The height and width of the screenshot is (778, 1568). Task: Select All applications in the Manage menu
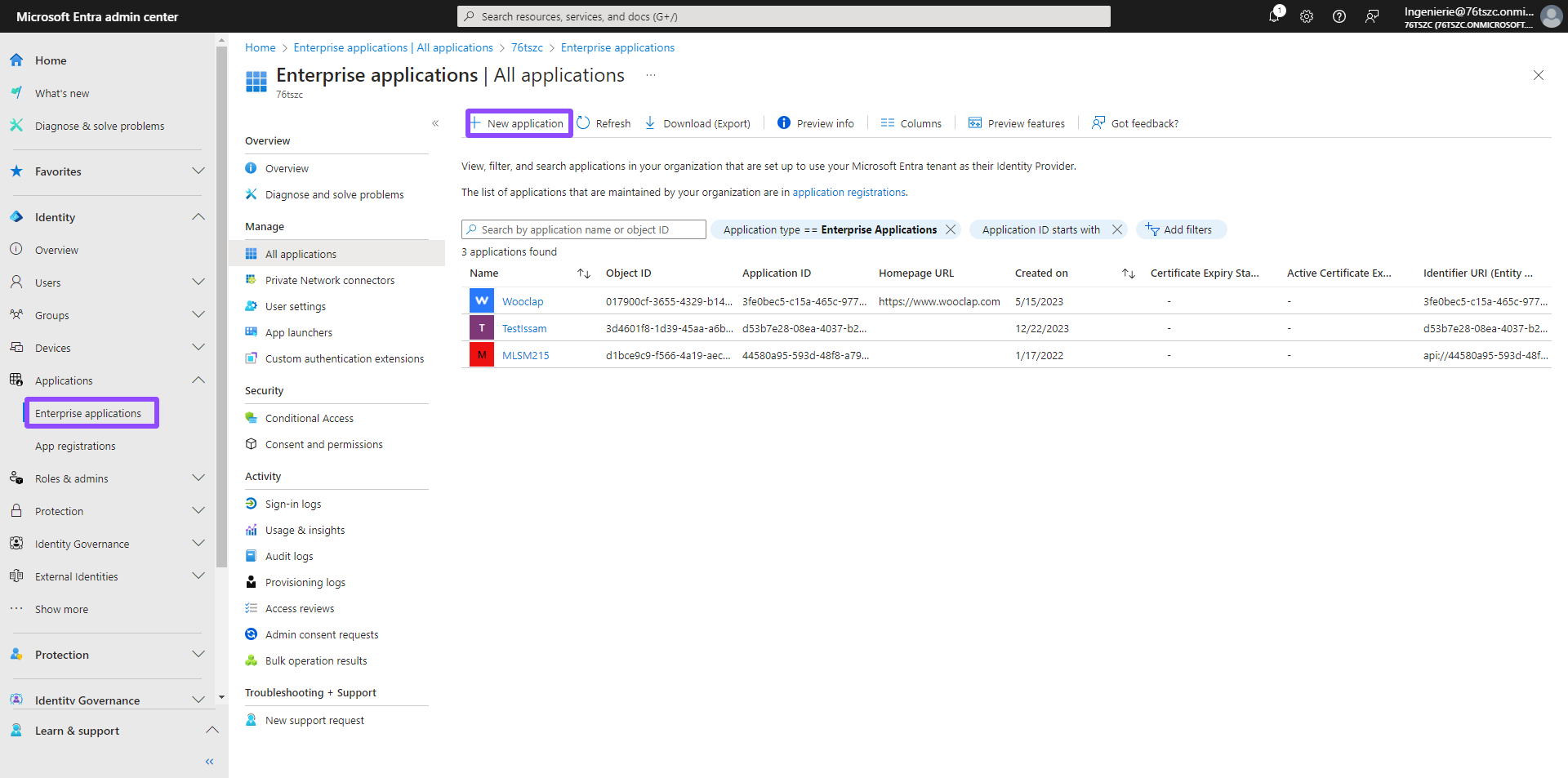[336, 254]
